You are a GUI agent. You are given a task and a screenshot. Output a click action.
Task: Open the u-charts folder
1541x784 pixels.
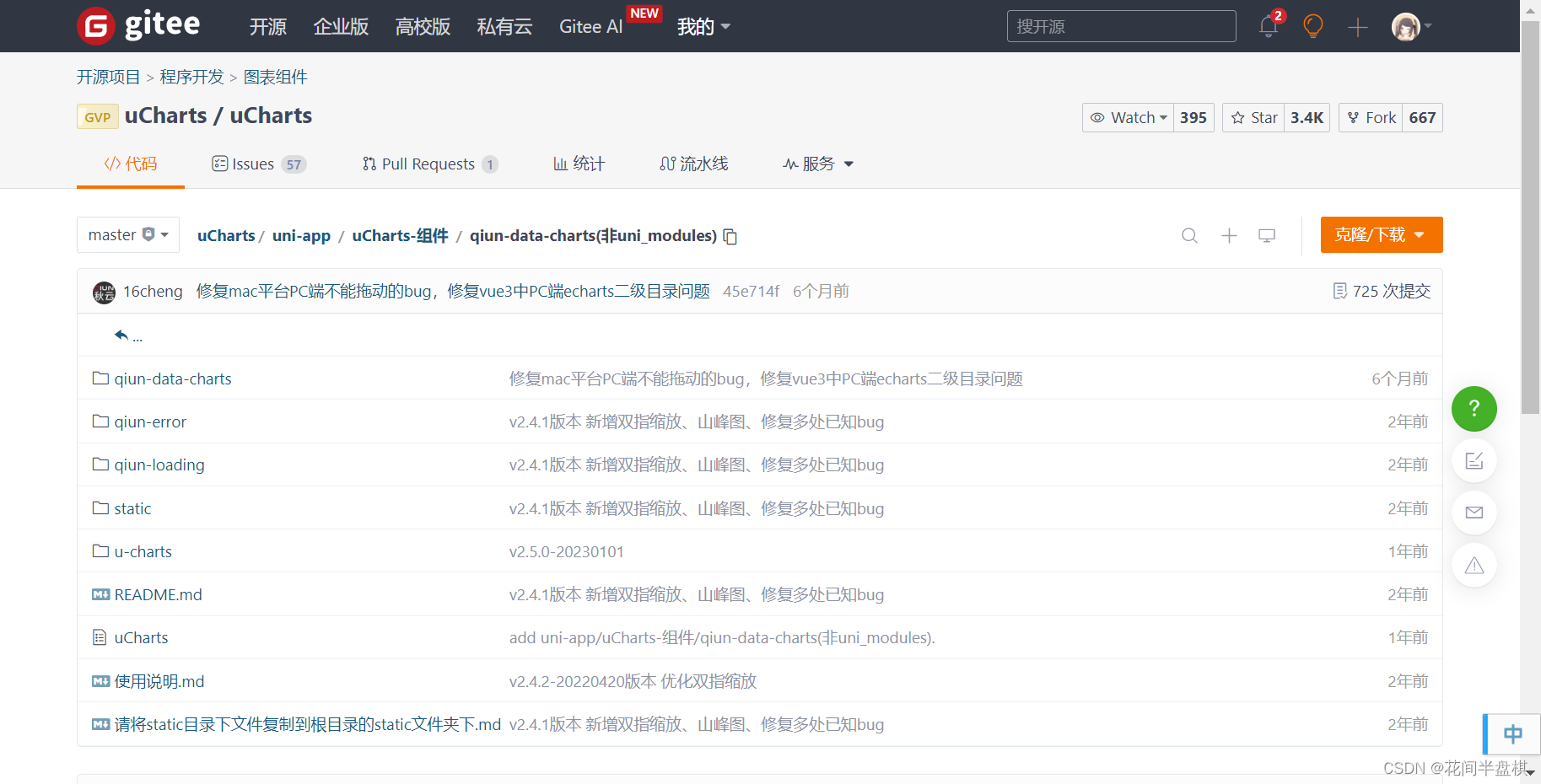(143, 551)
